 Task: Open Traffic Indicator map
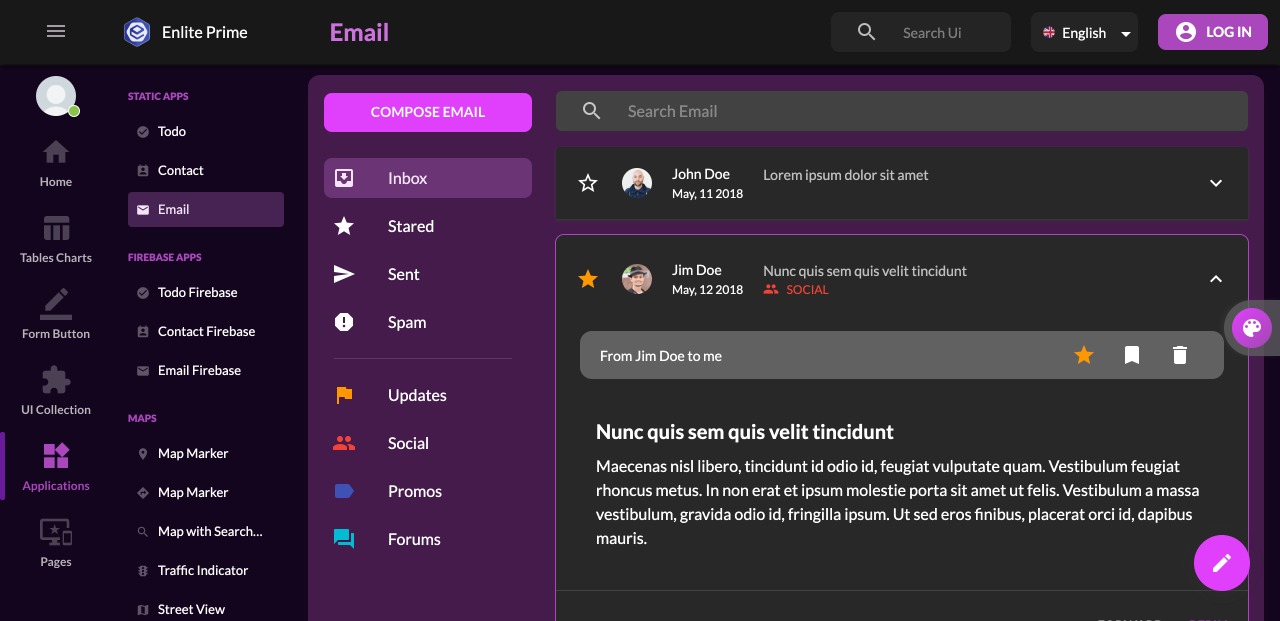(206, 570)
